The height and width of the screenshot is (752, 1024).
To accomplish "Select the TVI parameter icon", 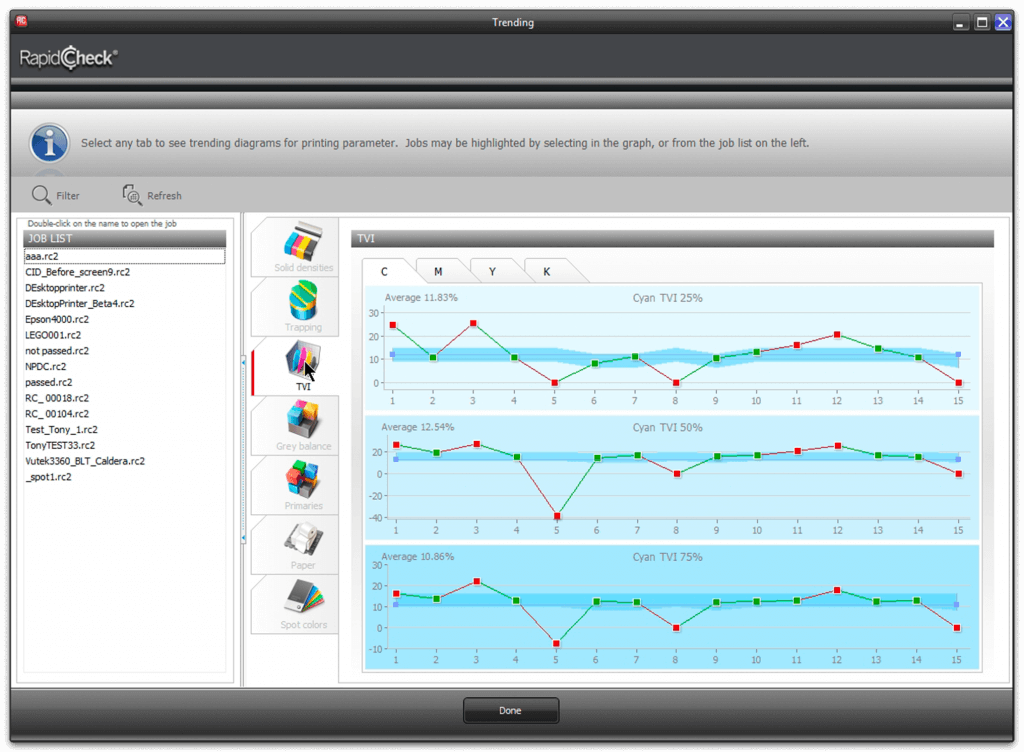I will (x=301, y=360).
